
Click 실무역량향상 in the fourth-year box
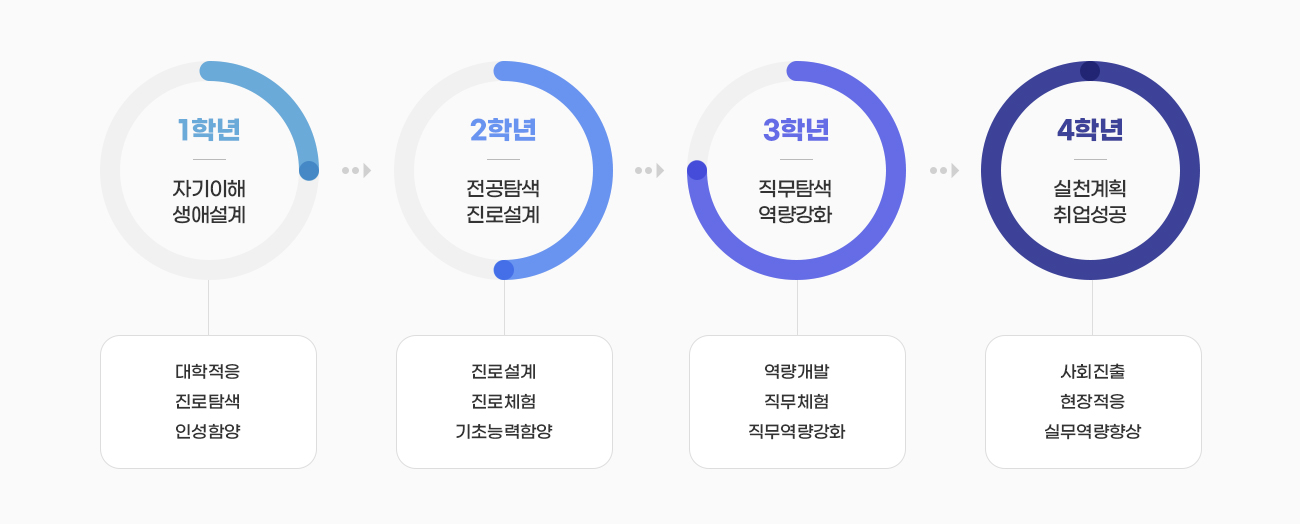click(1093, 432)
